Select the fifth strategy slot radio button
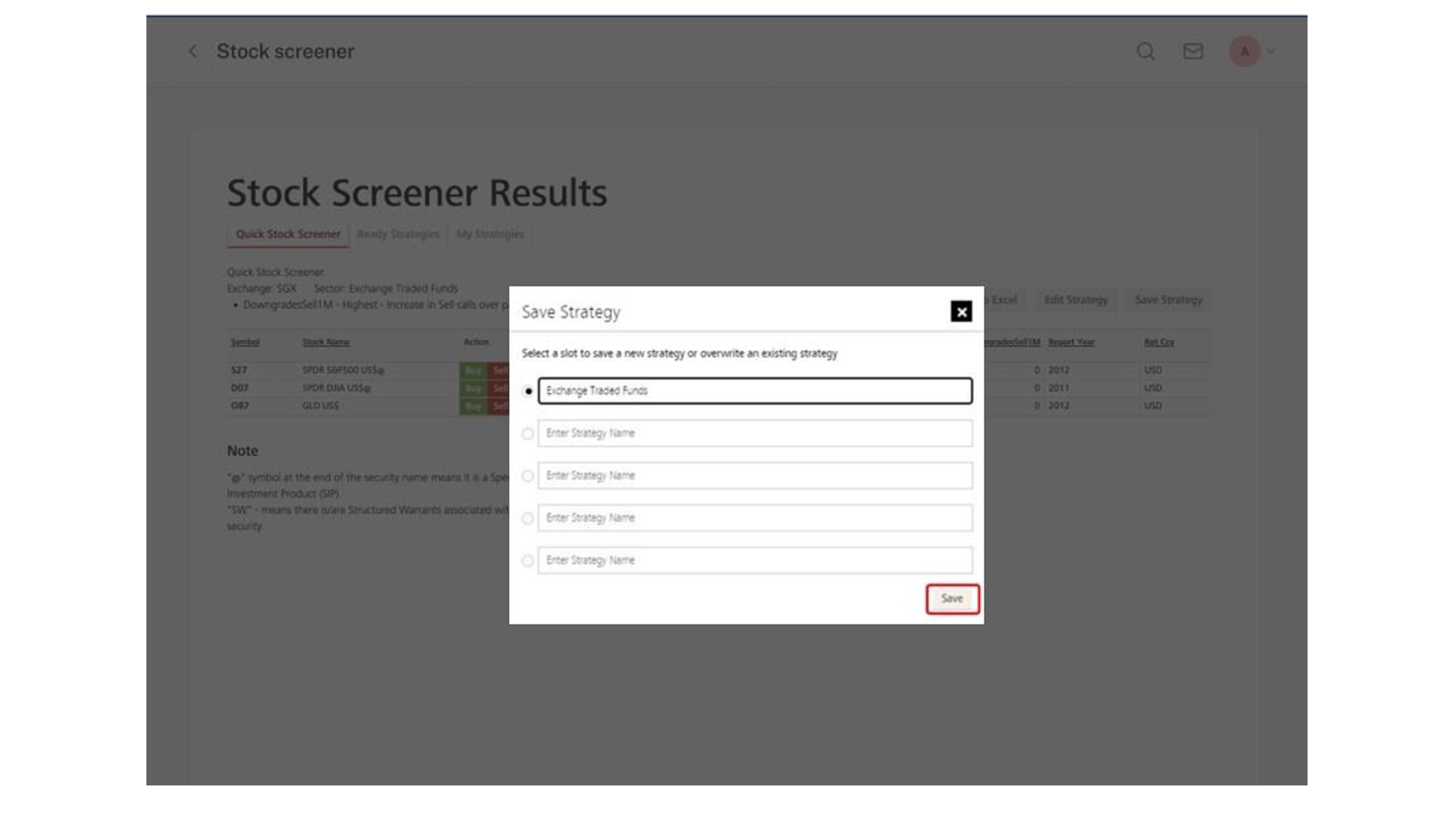Image resolution: width=1456 pixels, height=839 pixels. tap(528, 561)
